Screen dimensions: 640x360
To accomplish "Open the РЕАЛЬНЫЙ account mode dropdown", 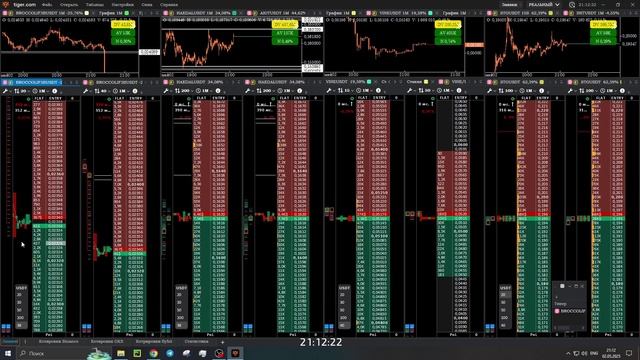I will pos(543,4).
